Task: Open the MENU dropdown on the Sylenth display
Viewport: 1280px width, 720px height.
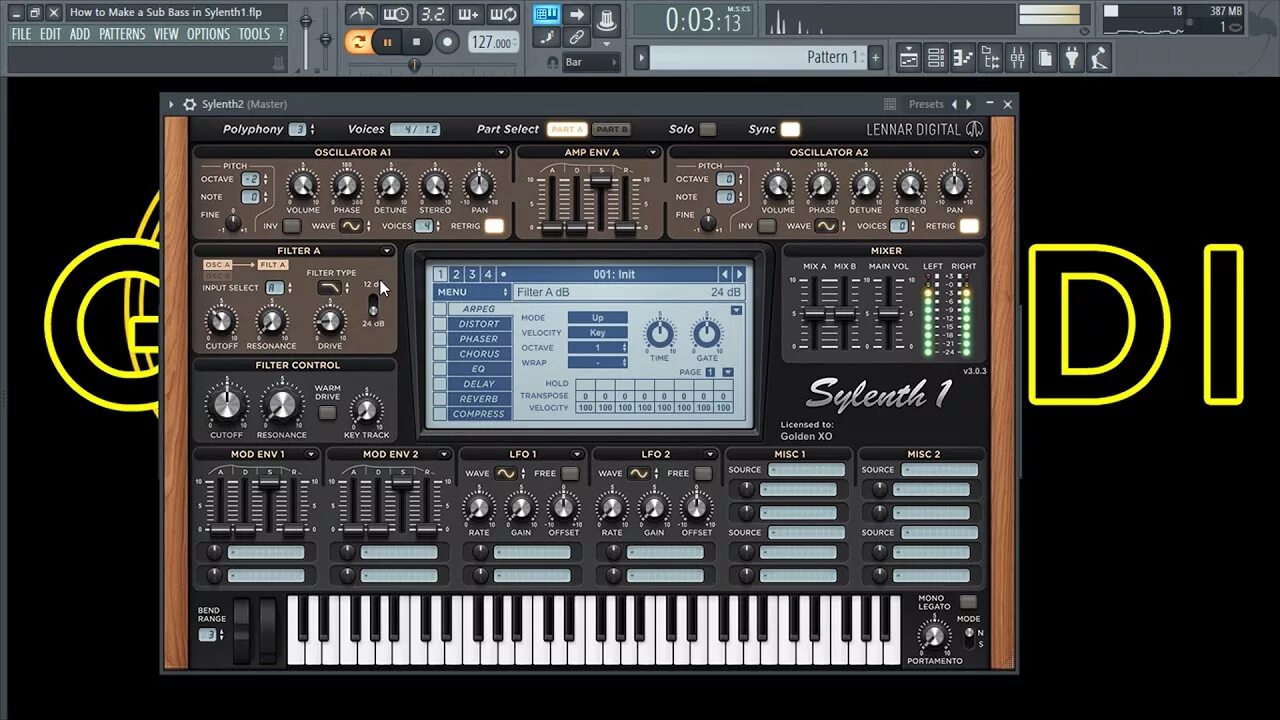Action: pyautogui.click(x=472, y=292)
